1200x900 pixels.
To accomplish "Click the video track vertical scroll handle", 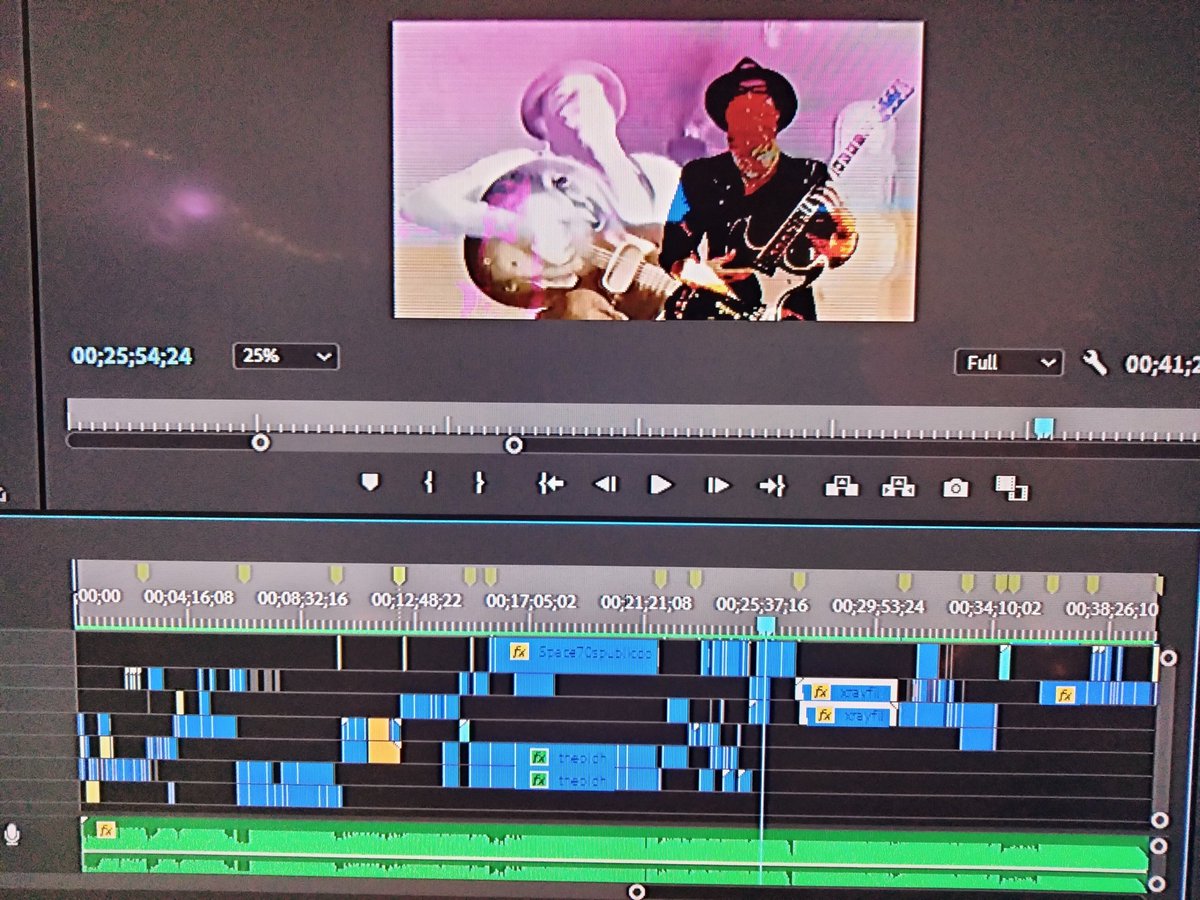I will point(1167,659).
